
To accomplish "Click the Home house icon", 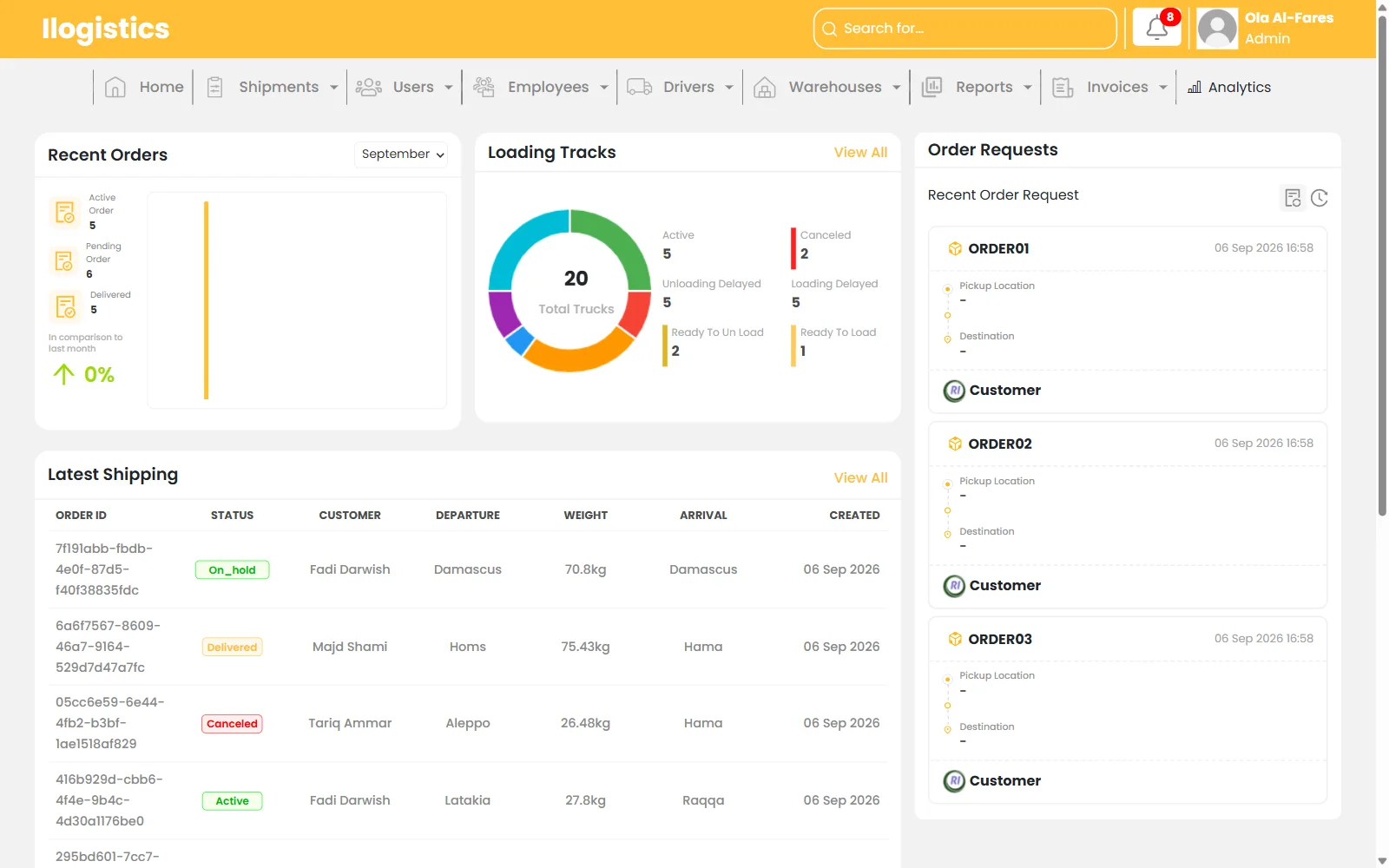I will [x=115, y=87].
